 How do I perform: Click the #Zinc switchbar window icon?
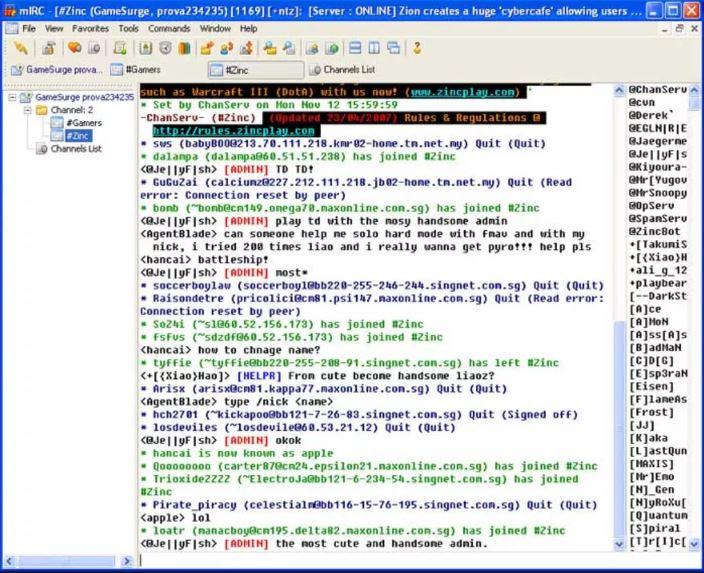pyautogui.click(x=217, y=70)
